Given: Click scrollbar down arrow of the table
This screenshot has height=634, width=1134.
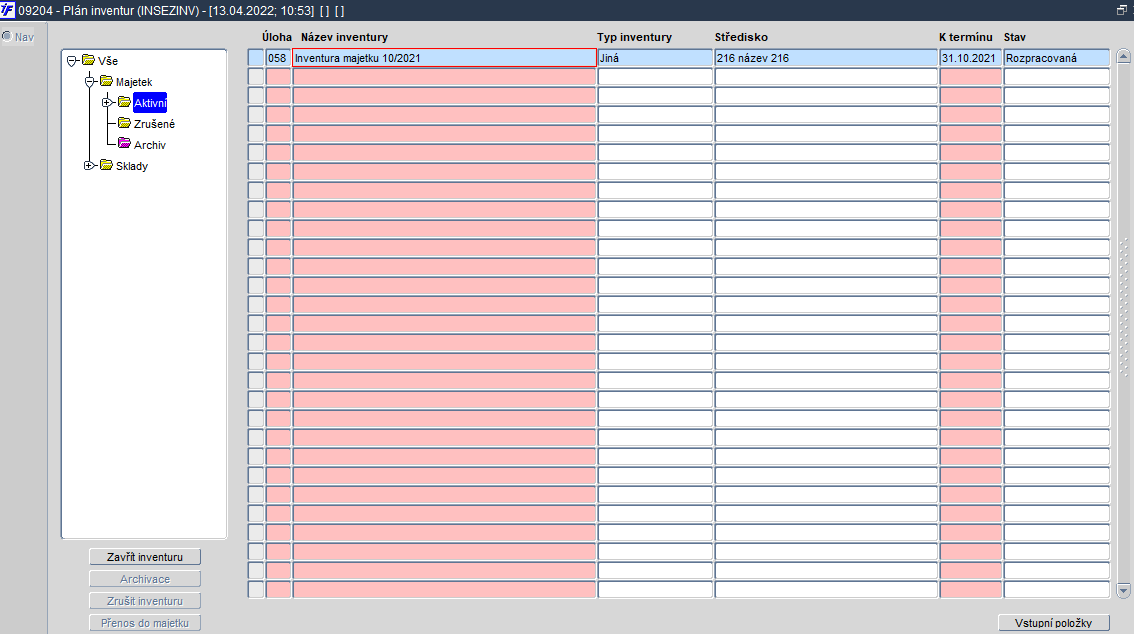Looking at the screenshot, I should [x=1123, y=591].
